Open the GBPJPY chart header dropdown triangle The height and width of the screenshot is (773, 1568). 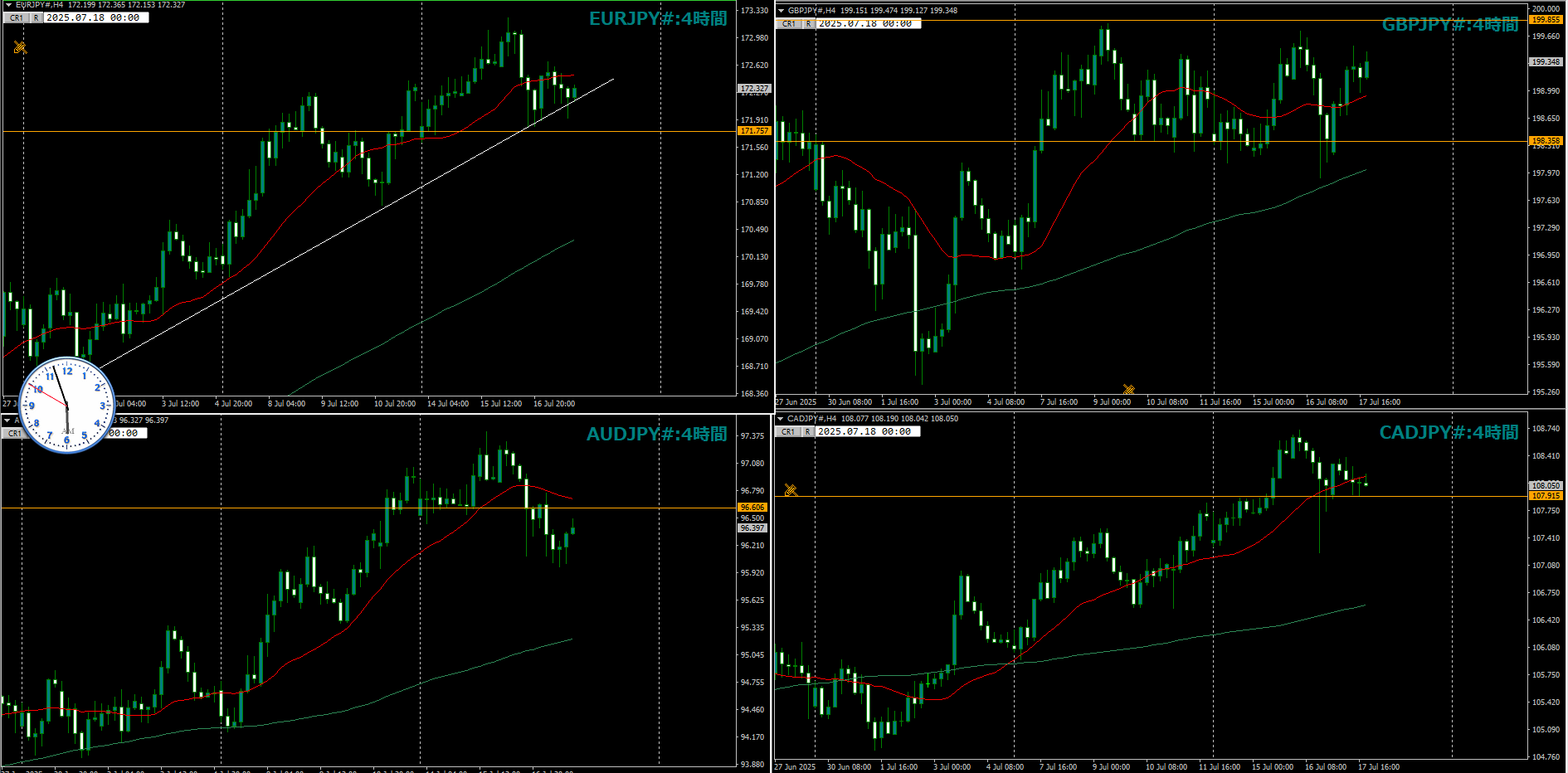[781, 11]
